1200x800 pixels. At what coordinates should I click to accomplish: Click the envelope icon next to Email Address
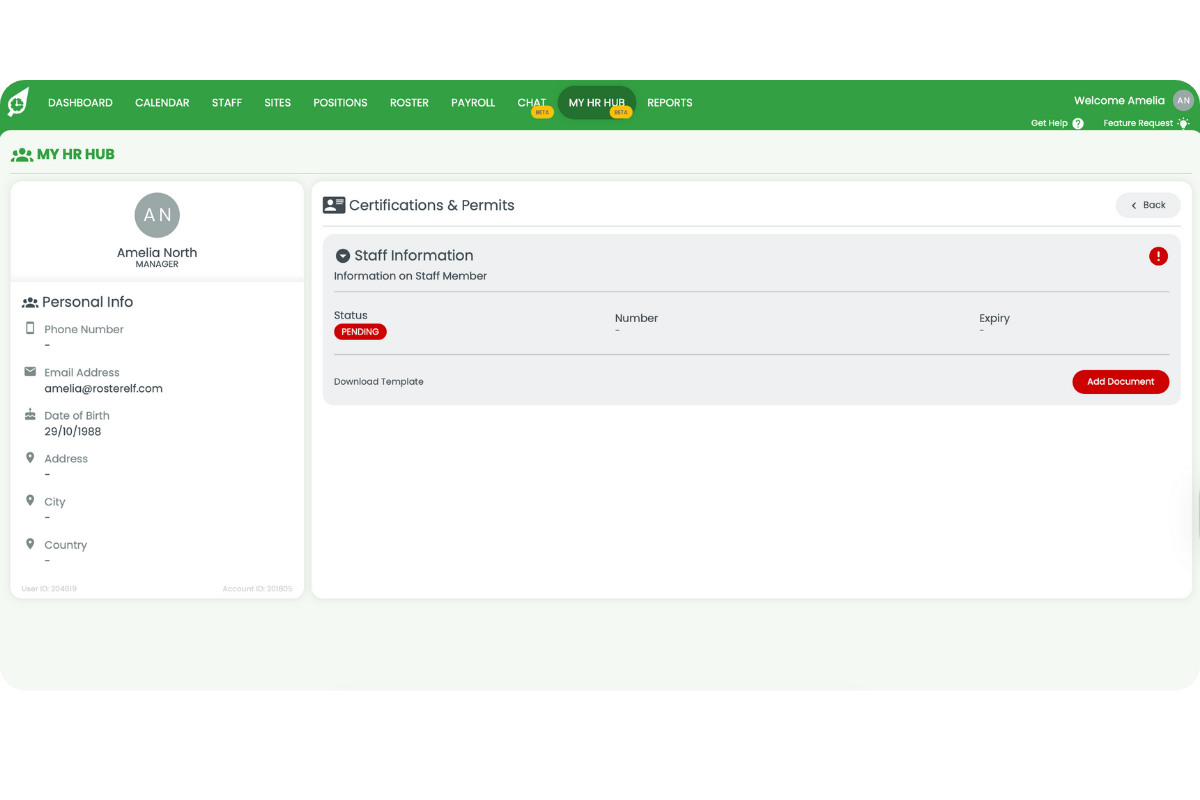[31, 371]
